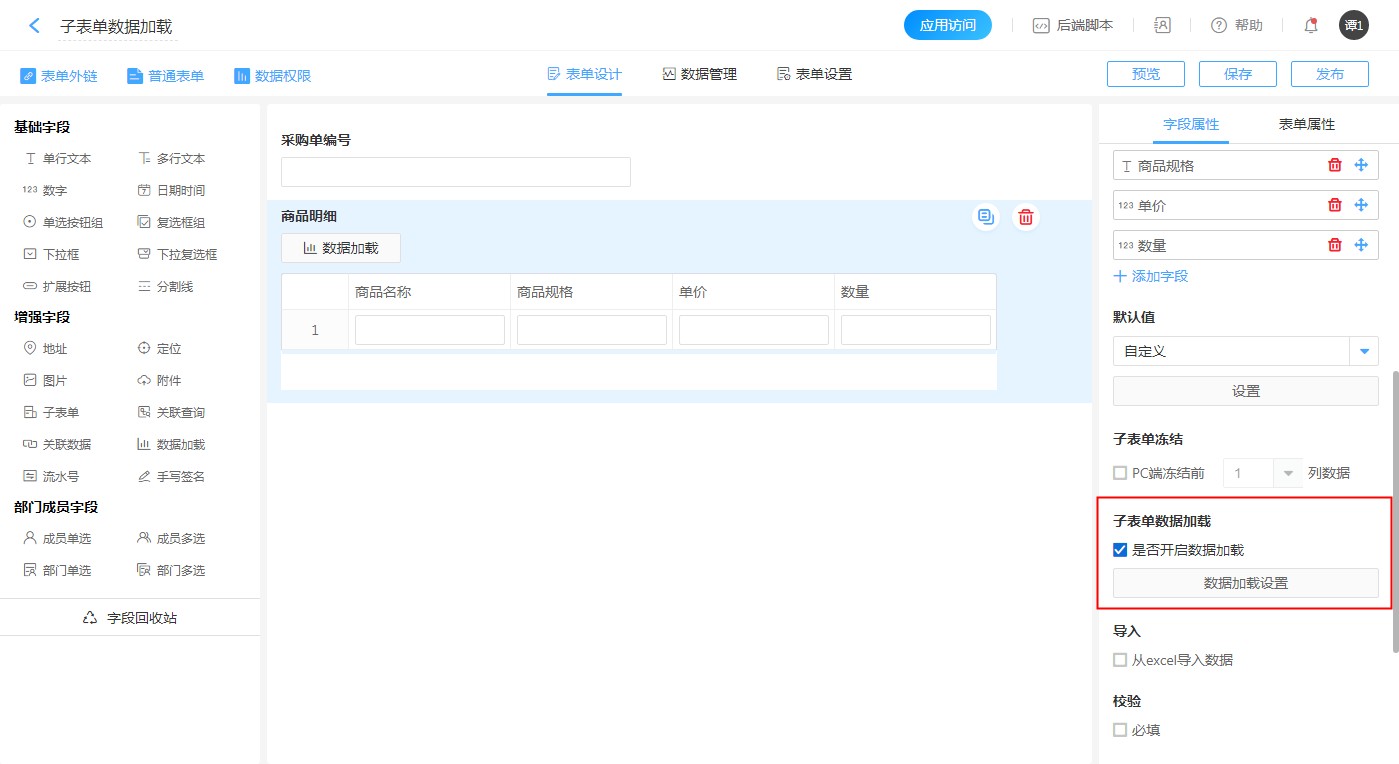Check 从excel导入数据 option

click(1120, 660)
